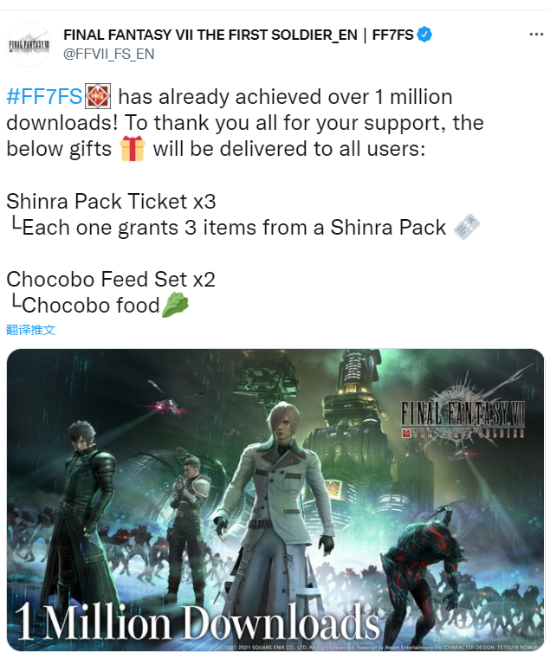Open the #FF7FS hashtag link
Viewport: 550px width, 652px height.
tap(44, 96)
